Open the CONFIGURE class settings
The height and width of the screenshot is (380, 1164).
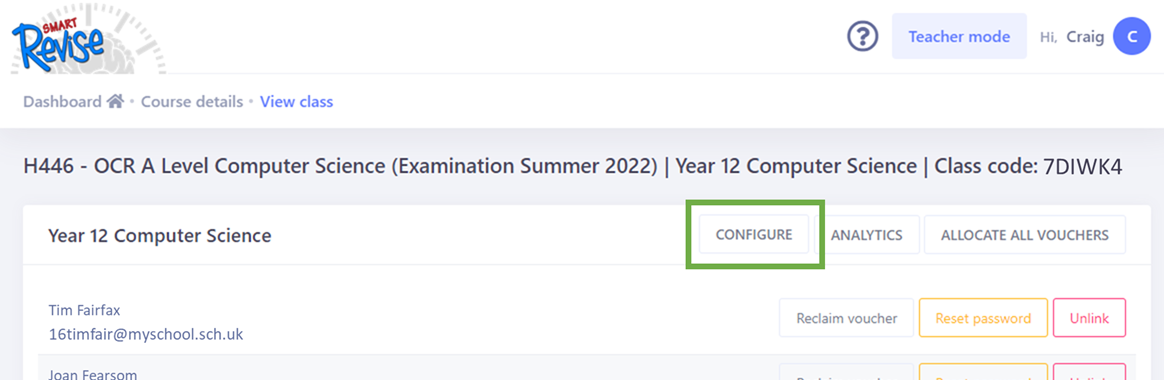coord(753,235)
